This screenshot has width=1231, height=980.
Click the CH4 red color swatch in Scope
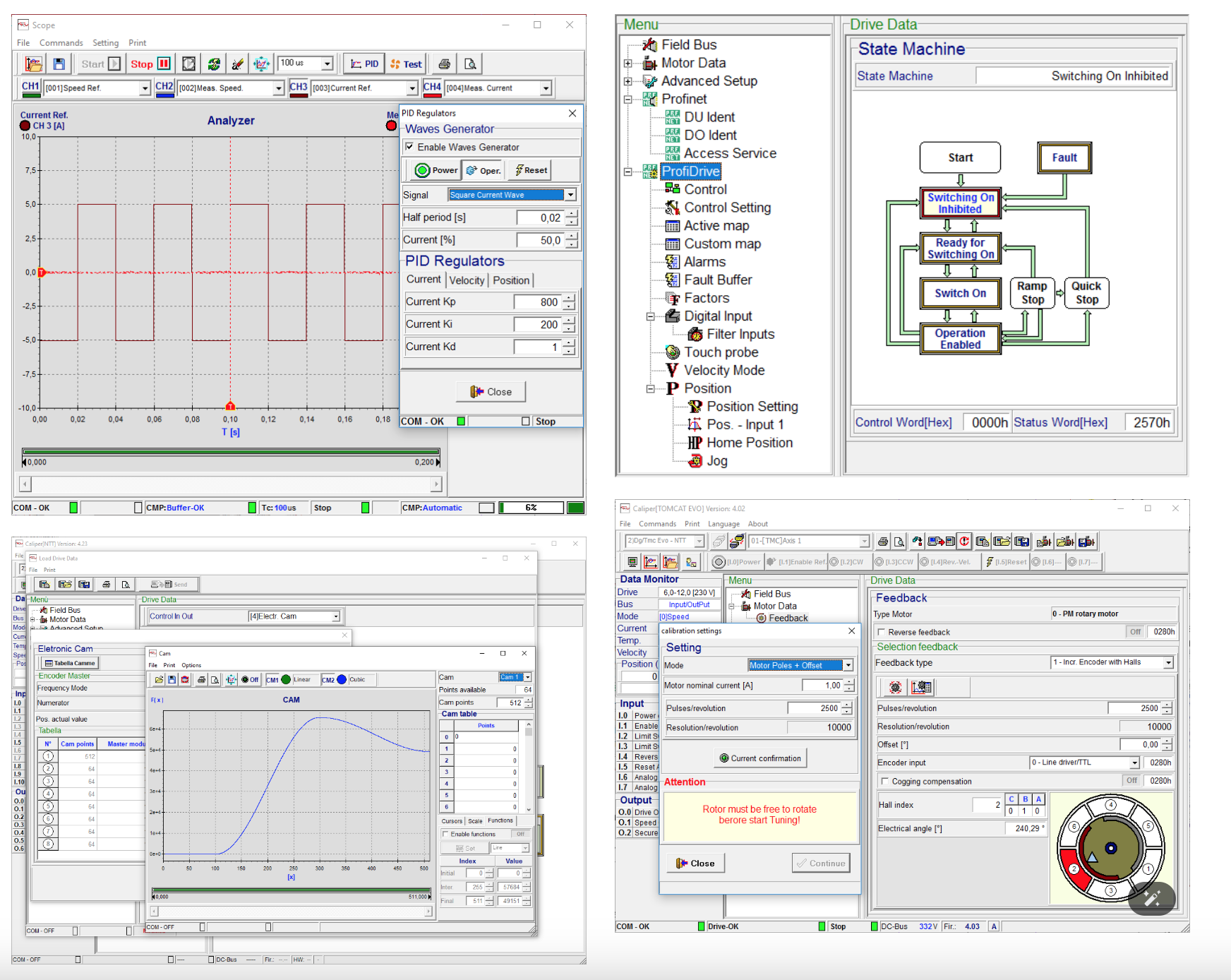point(432,95)
